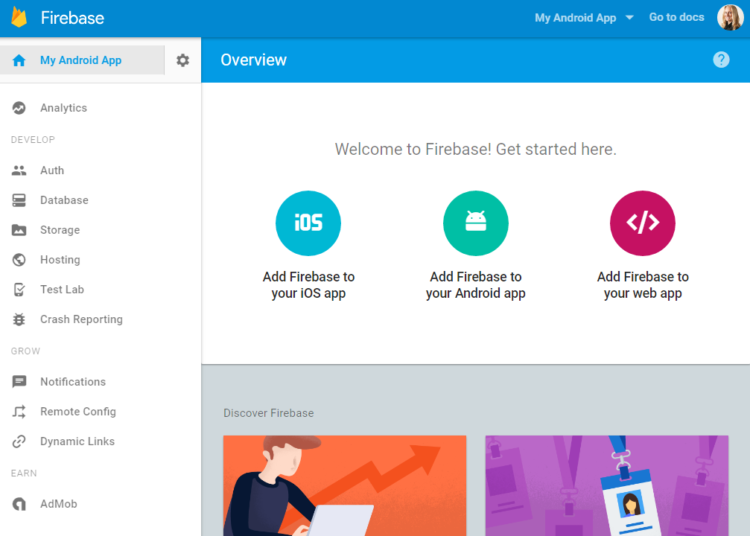Open the Hosting section
Screen dimensions: 750x536
pos(60,260)
